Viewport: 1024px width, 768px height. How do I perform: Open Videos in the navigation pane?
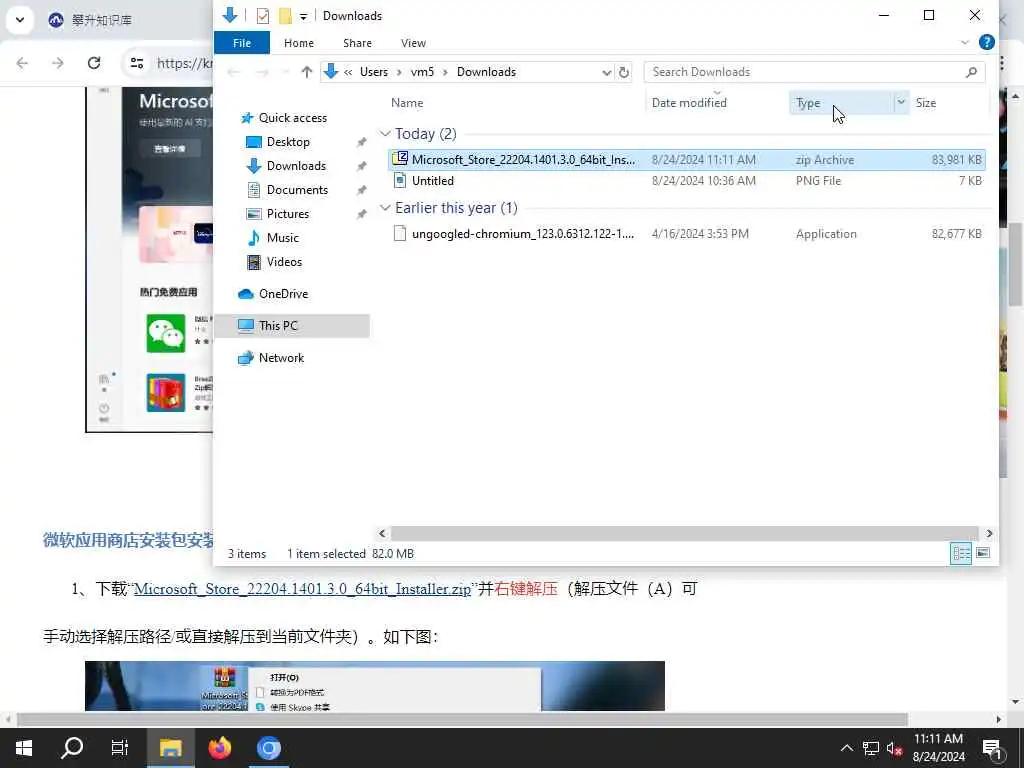pos(284,262)
